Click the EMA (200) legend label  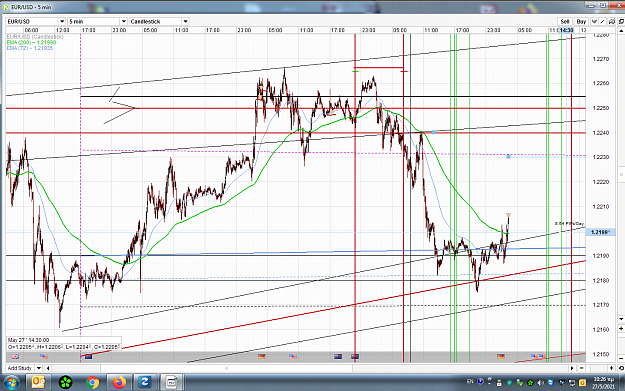point(31,43)
